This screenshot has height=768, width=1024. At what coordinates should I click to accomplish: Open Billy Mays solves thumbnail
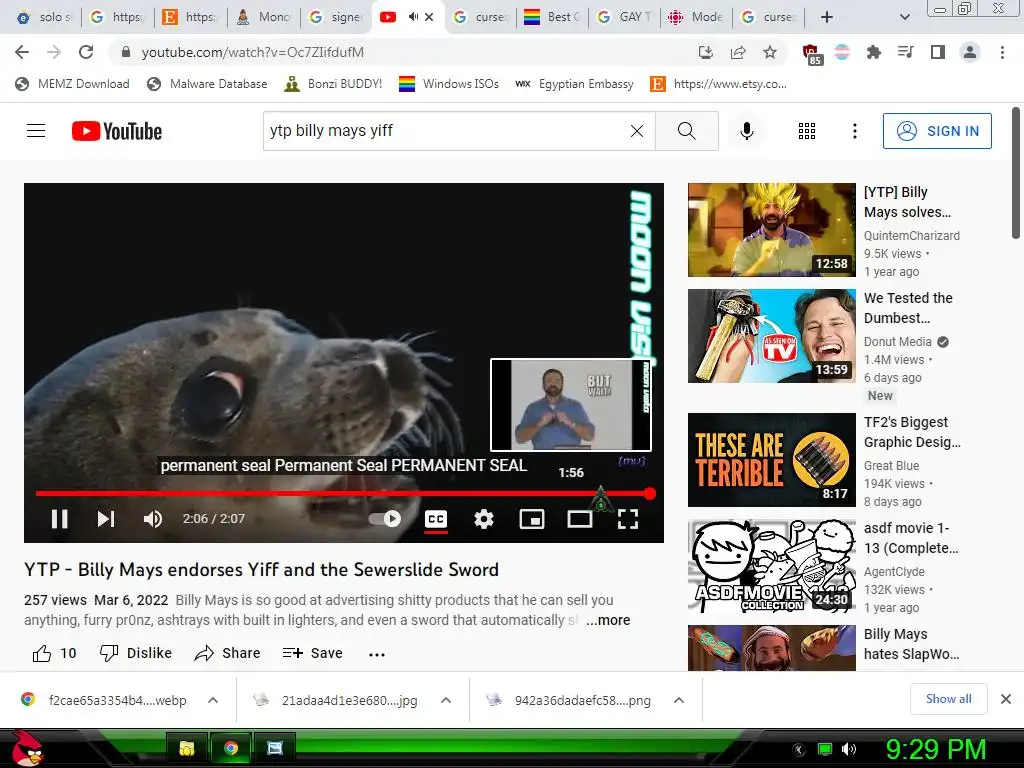pyautogui.click(x=771, y=230)
